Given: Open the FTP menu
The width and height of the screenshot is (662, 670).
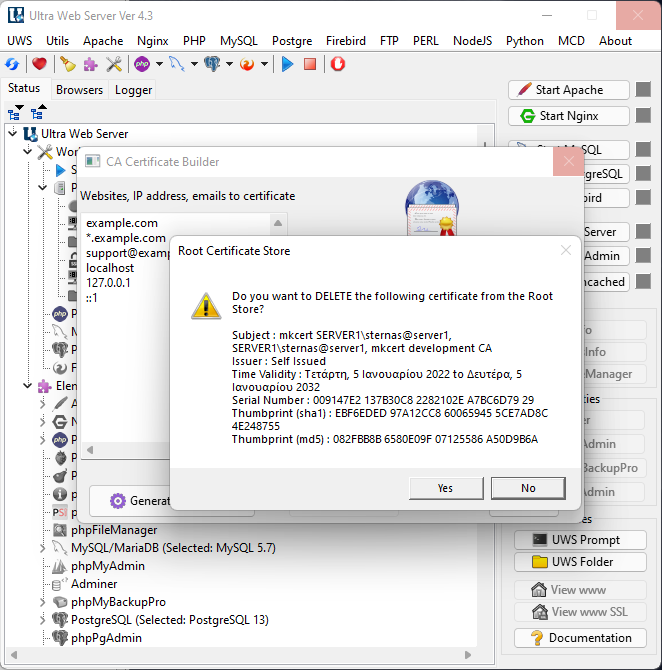Looking at the screenshot, I should click(x=389, y=41).
